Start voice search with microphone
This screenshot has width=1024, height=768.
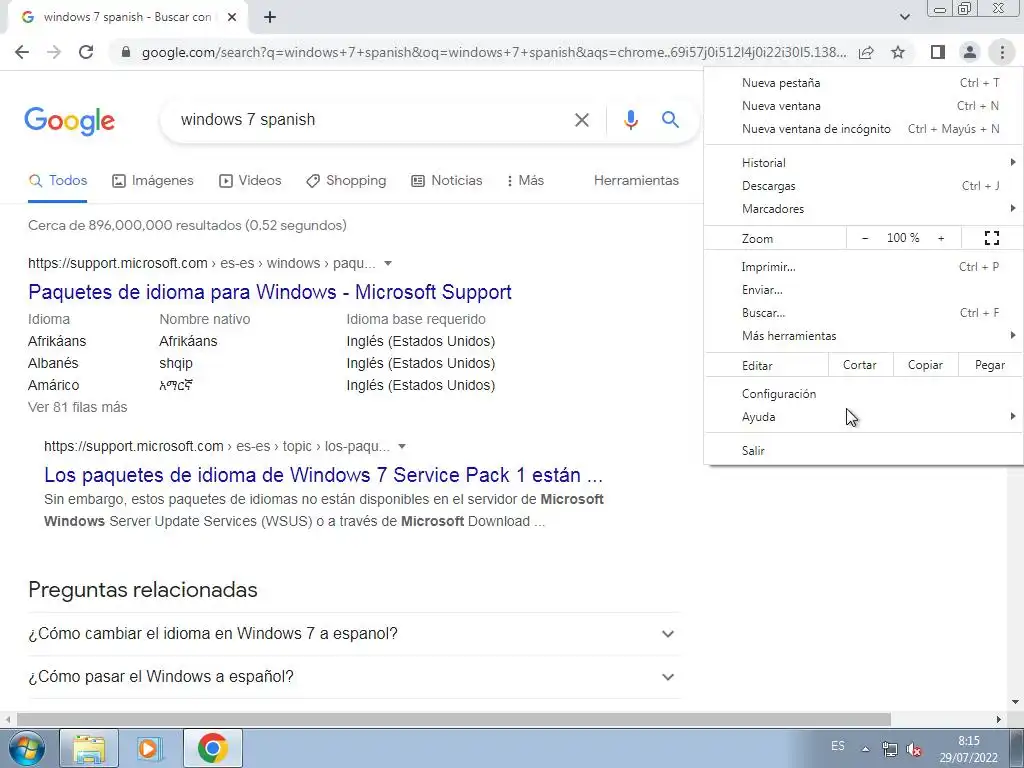tap(630, 120)
